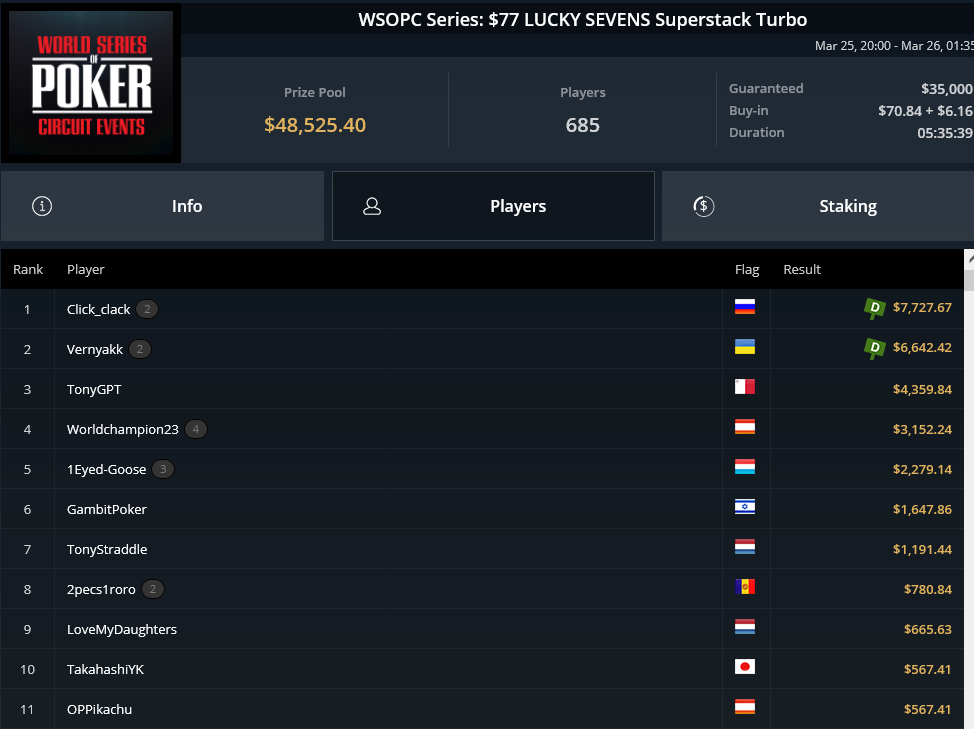Viewport: 974px width, 729px height.
Task: Click the re-entry badge 3 next to 1Eyed-Goose
Action: pyautogui.click(x=163, y=469)
